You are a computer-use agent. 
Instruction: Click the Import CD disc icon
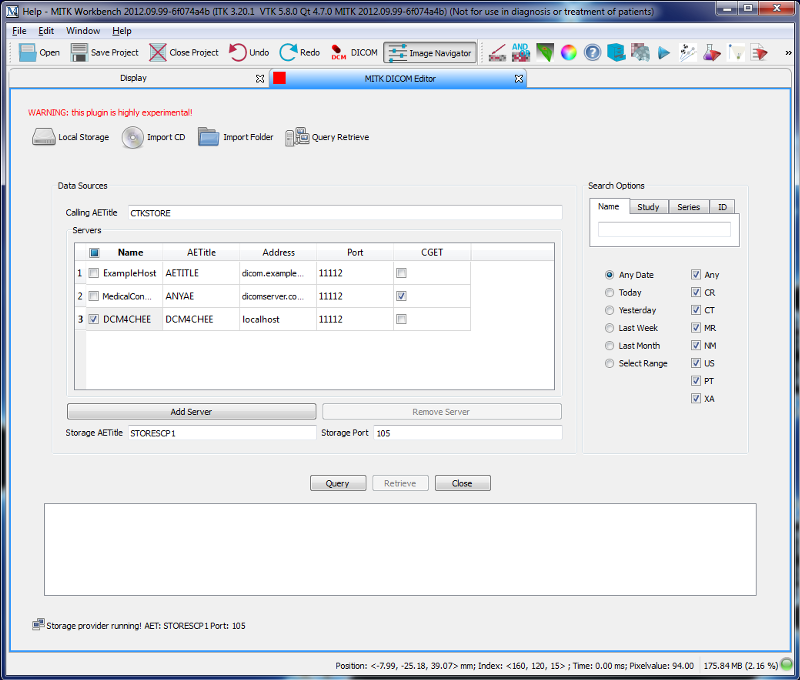coord(133,137)
